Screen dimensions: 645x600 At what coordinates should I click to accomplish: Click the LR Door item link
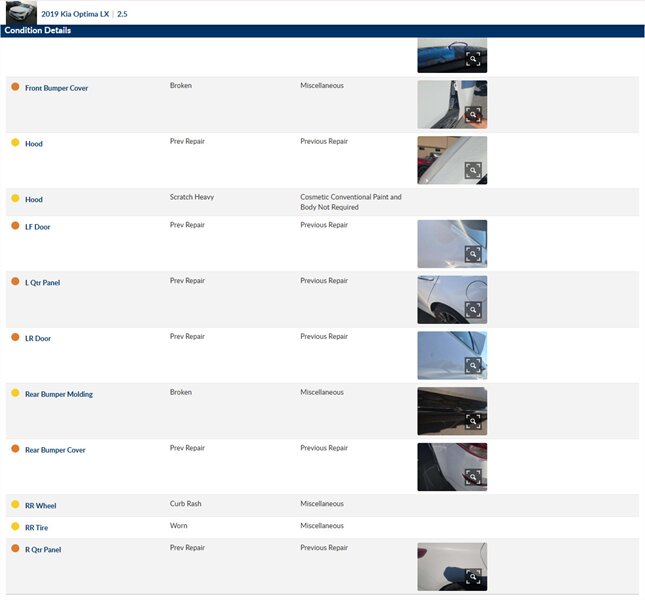[x=37, y=339]
